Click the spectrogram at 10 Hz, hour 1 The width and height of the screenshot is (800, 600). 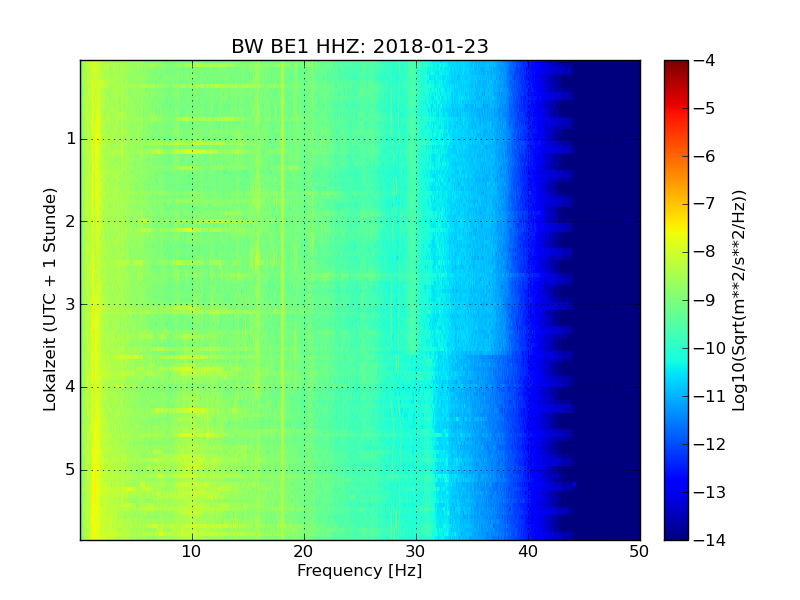pyautogui.click(x=192, y=139)
